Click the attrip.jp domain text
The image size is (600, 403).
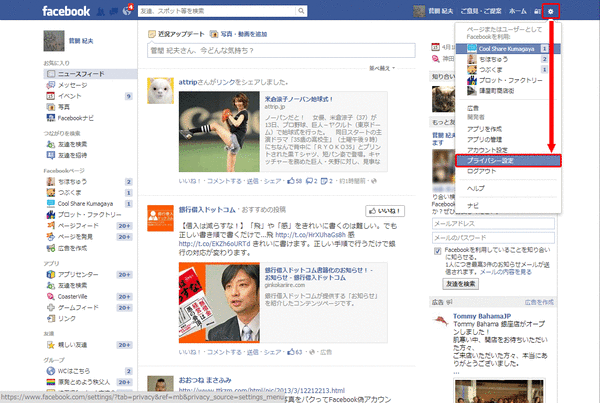(275, 107)
